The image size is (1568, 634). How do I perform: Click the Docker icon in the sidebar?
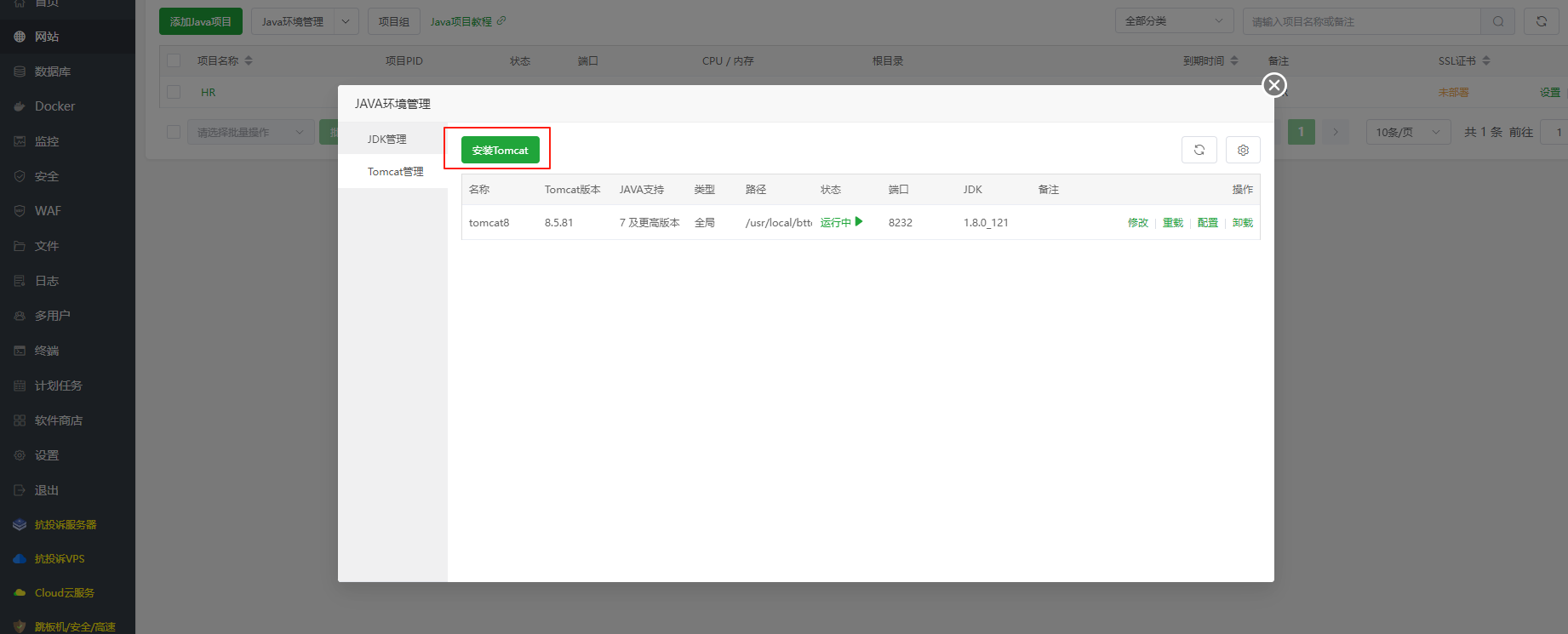coord(20,106)
